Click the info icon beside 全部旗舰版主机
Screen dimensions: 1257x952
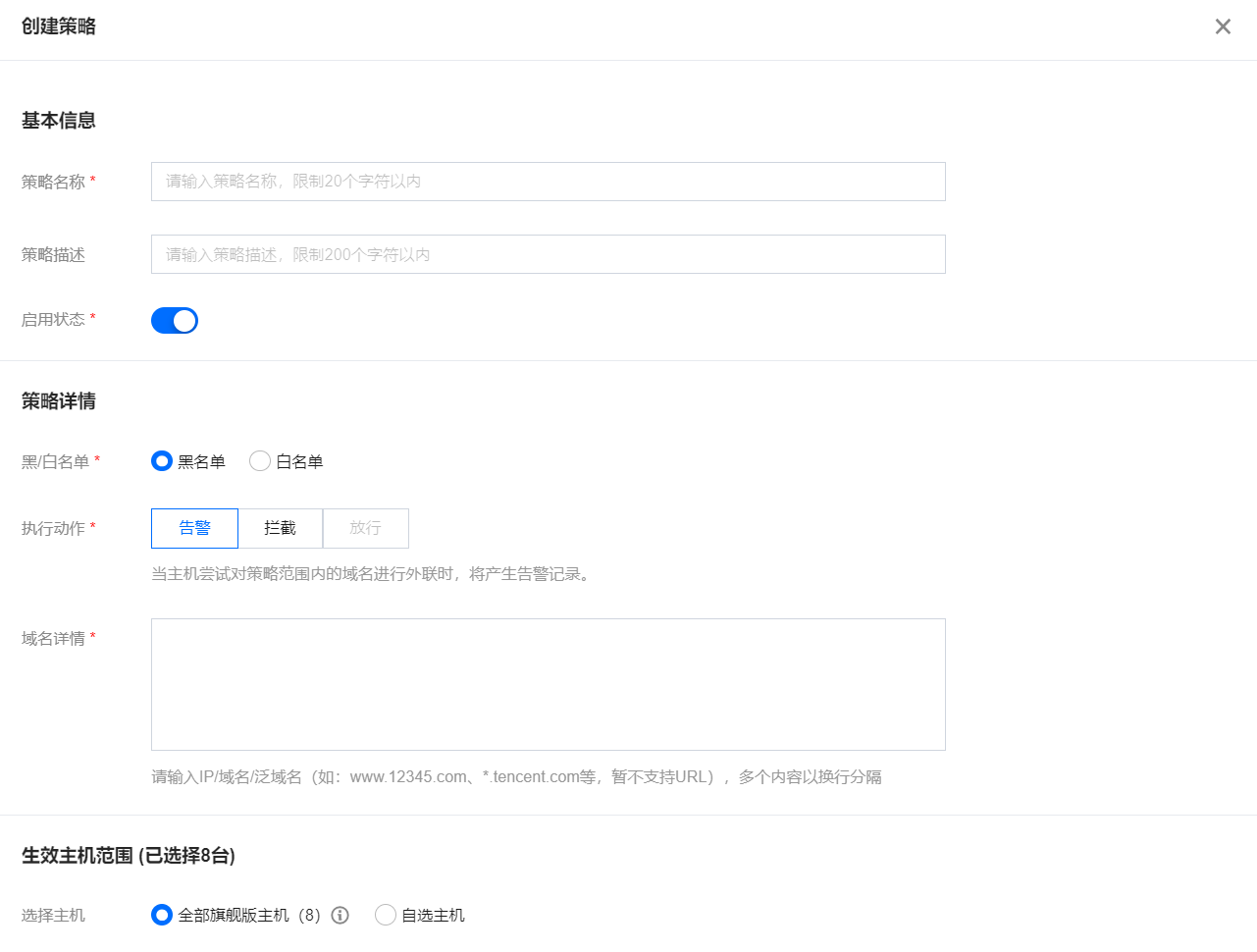(x=340, y=915)
